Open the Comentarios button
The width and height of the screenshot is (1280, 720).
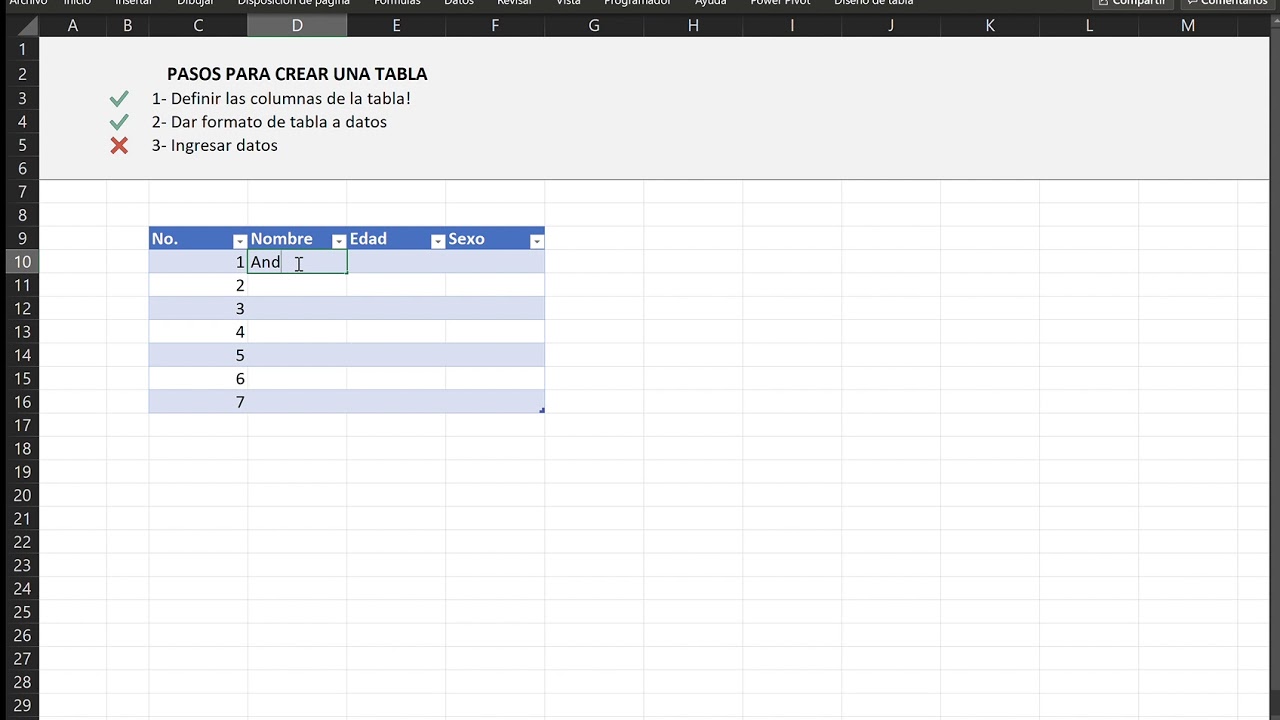coord(1227,3)
